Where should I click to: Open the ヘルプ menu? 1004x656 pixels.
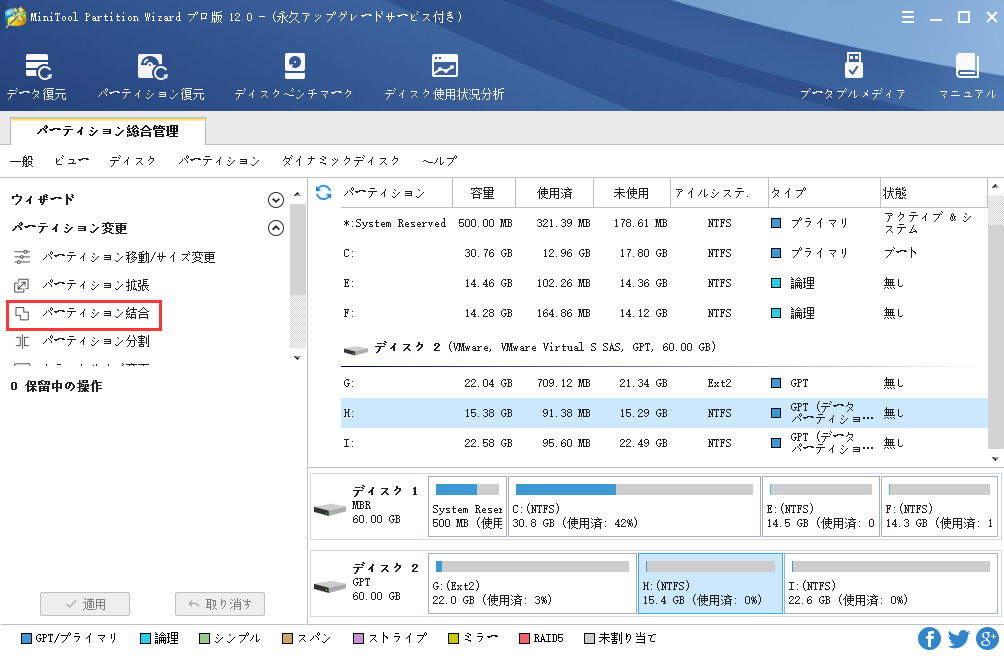pos(439,161)
